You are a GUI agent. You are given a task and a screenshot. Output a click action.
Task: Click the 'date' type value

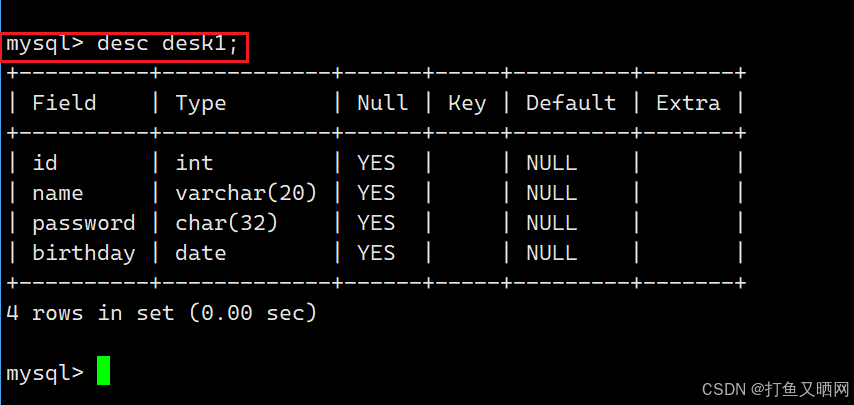coord(200,253)
